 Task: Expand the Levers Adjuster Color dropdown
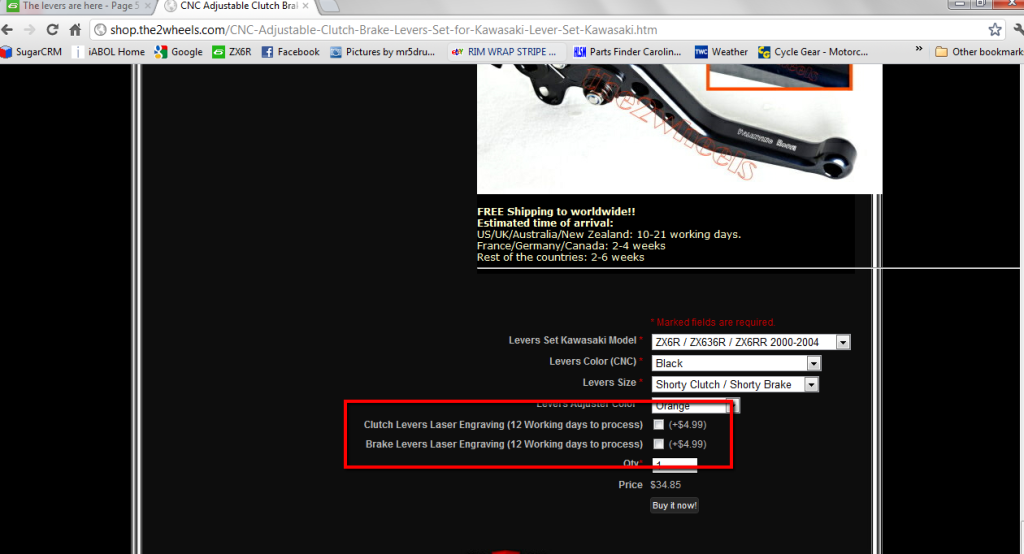[732, 405]
